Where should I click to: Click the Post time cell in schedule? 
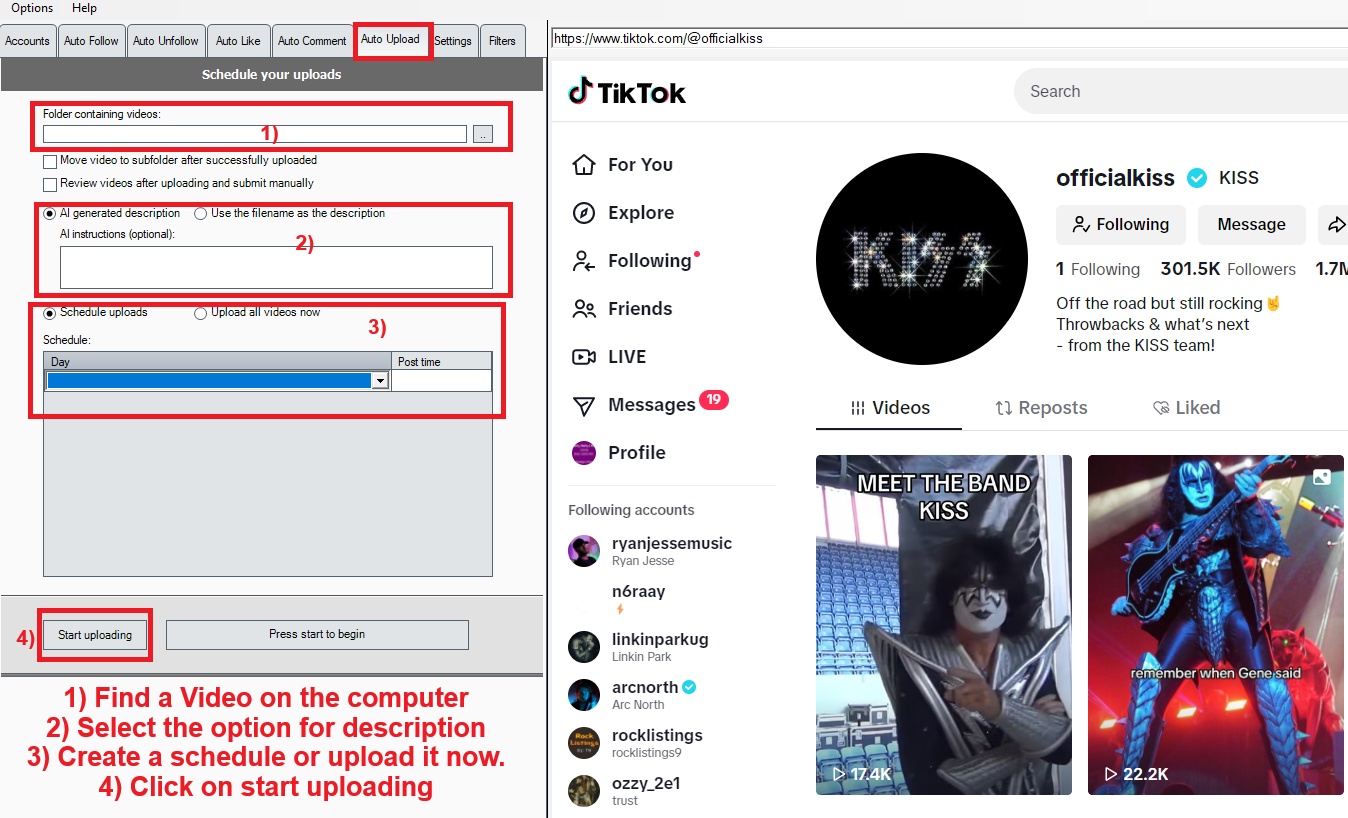pos(441,381)
